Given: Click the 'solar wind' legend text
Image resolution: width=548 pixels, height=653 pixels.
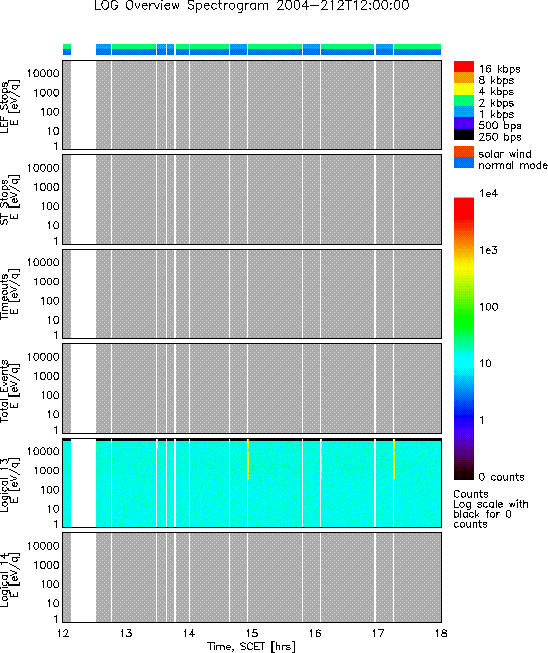Looking at the screenshot, I should coord(505,154).
